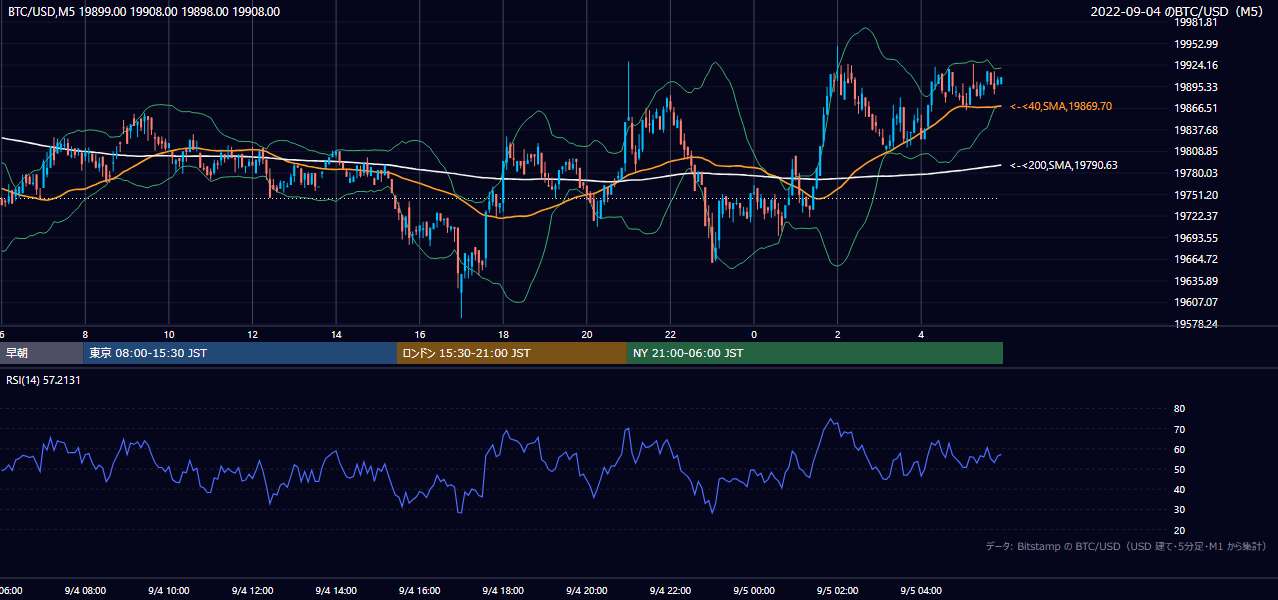The width and height of the screenshot is (1278, 600).
Task: Click the 9/4 18:00 bottom date label
Action: pyautogui.click(x=503, y=591)
